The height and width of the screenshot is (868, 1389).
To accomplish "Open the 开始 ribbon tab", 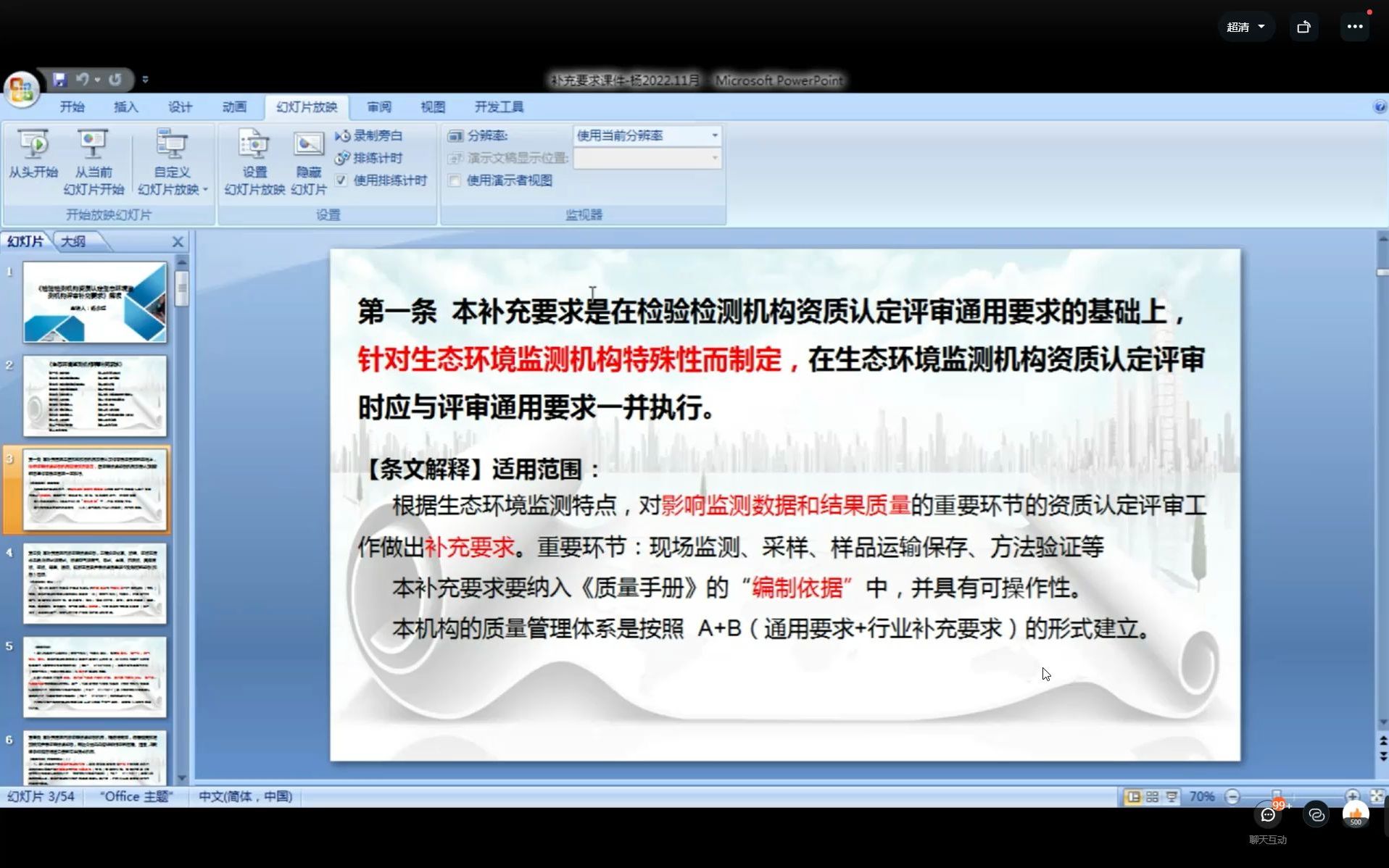I will click(72, 107).
